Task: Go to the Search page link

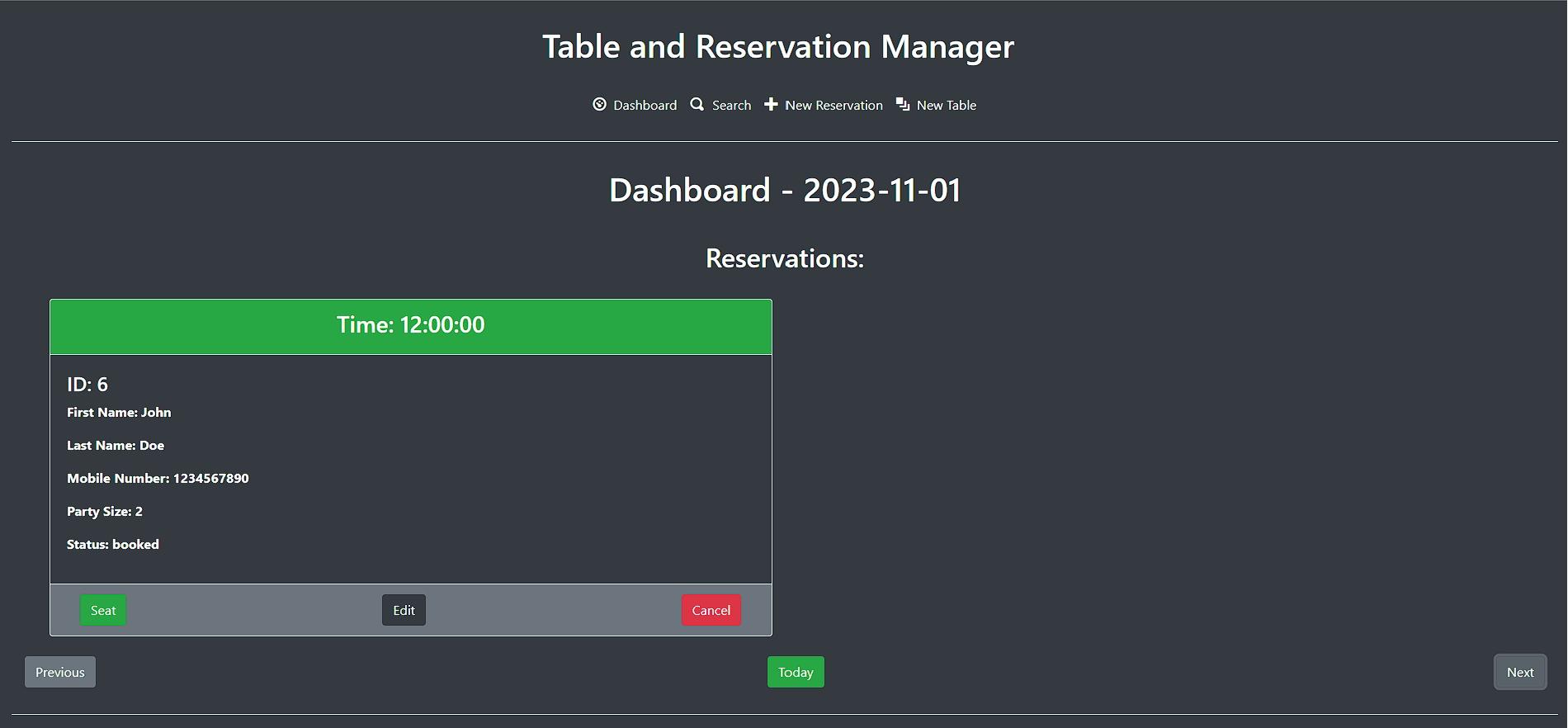Action: [731, 106]
